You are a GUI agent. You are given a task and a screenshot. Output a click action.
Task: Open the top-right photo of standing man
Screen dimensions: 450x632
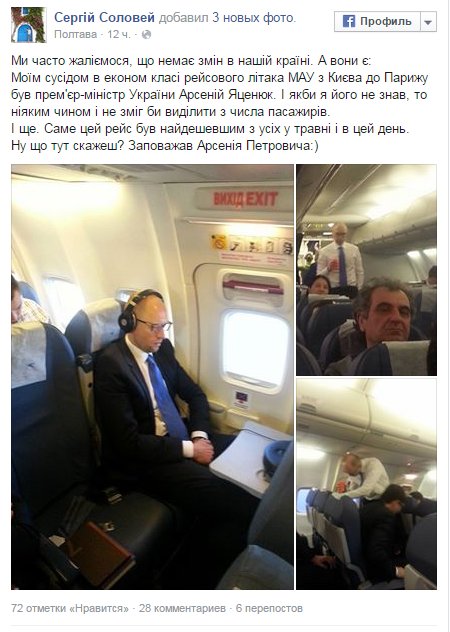pos(366,270)
